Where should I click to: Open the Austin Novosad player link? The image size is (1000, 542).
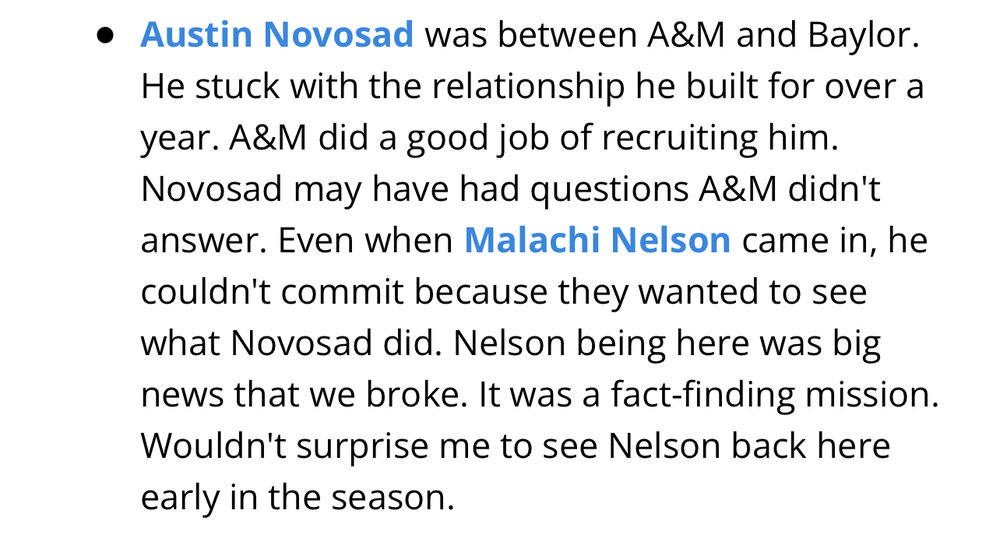[277, 34]
